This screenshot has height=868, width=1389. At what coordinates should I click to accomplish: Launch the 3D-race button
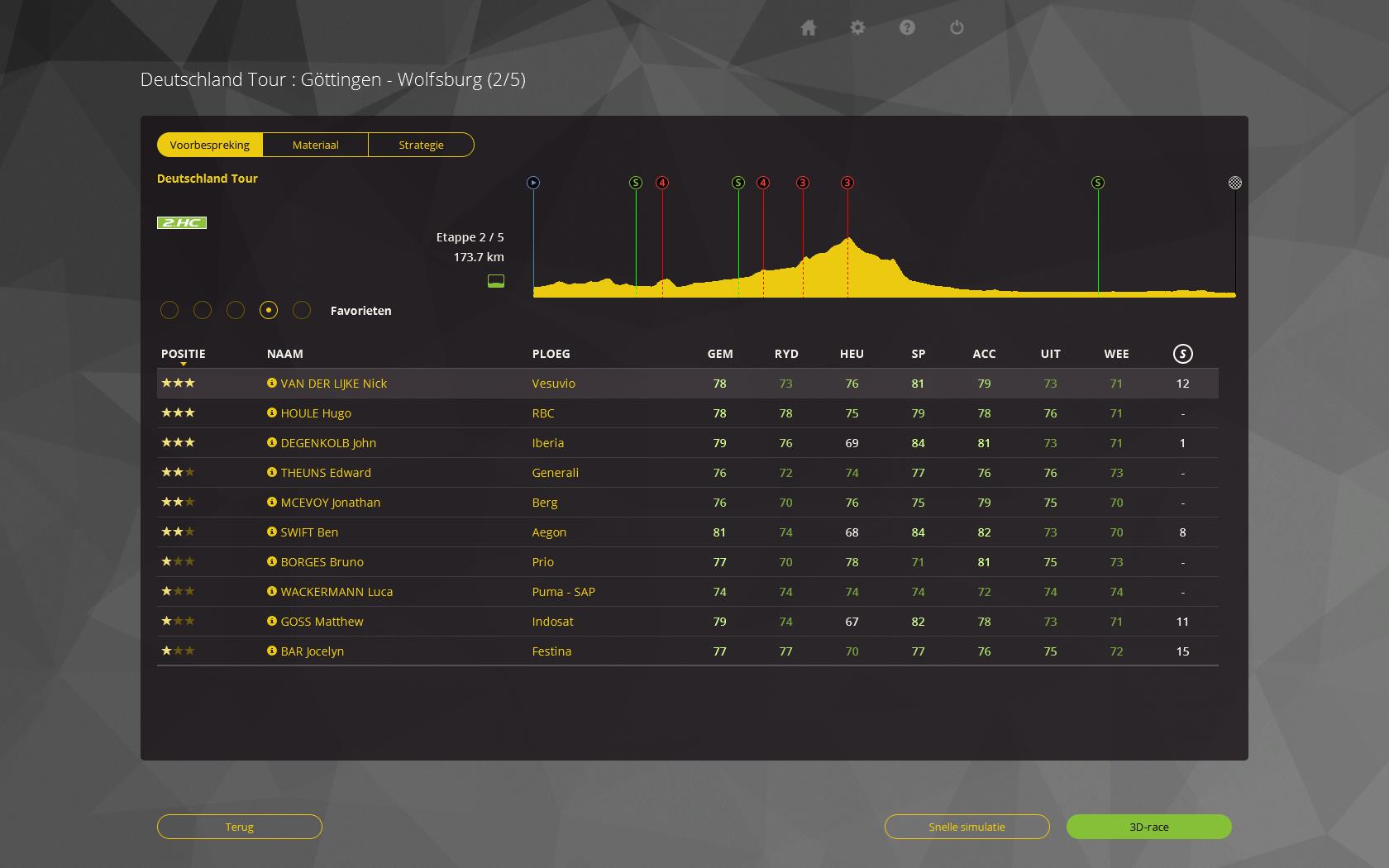(x=1149, y=827)
